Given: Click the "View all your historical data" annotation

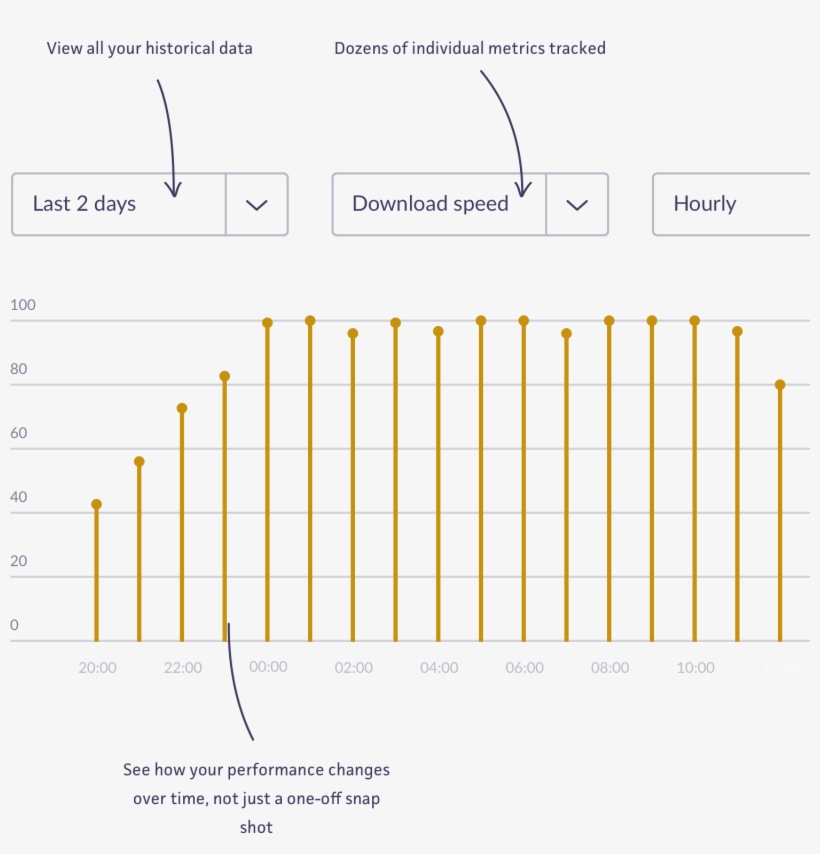Looking at the screenshot, I should [151, 47].
